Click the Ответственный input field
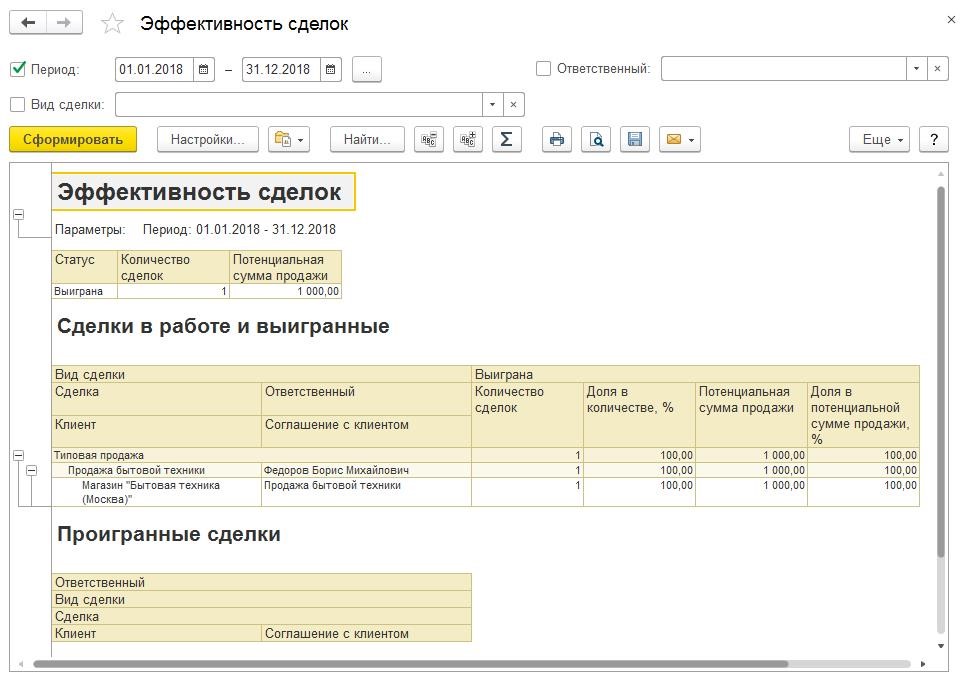This screenshot has height=681, width=964. click(x=784, y=69)
